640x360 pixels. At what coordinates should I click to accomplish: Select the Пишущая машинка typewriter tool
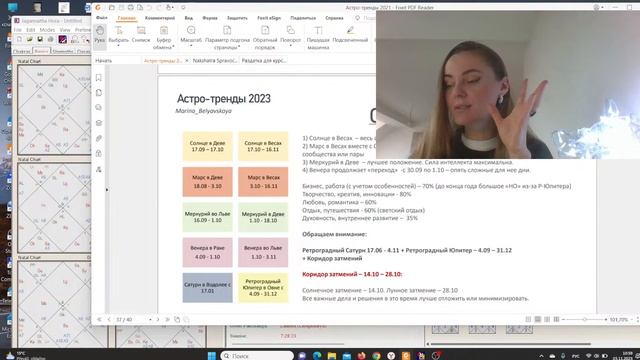(x=318, y=37)
